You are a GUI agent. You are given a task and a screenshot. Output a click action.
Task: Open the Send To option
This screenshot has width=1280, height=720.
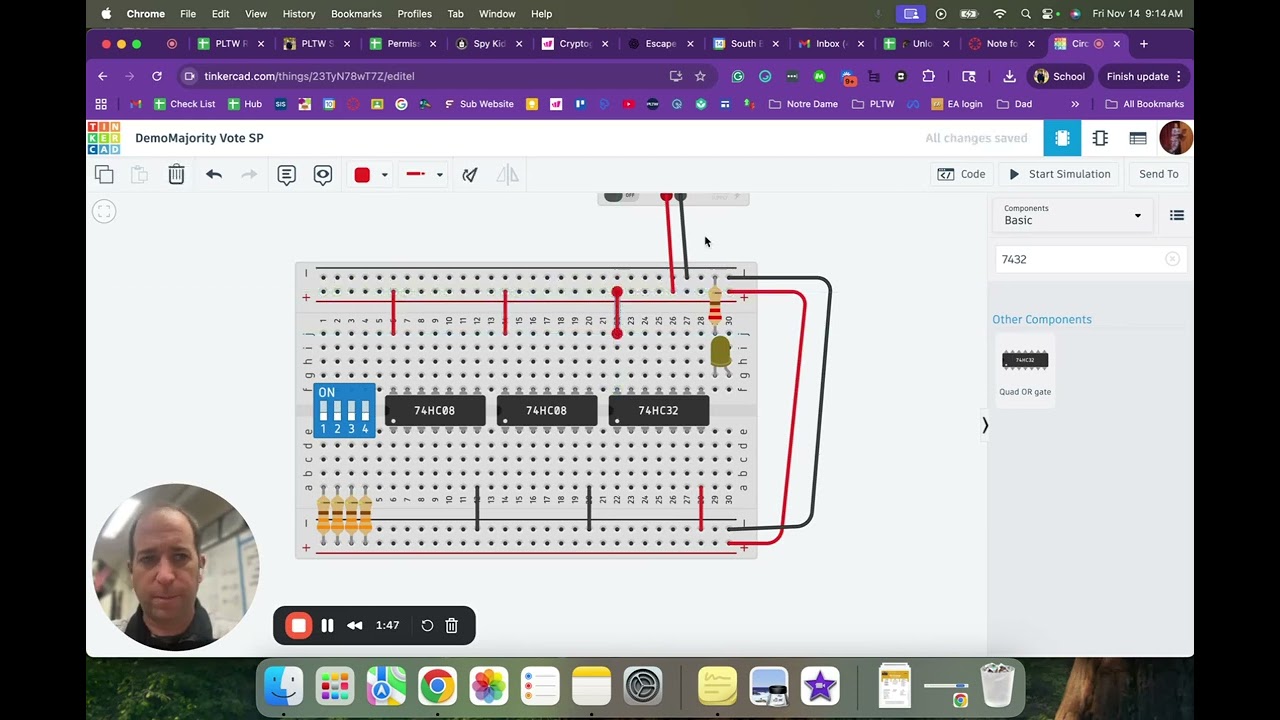pos(1159,174)
